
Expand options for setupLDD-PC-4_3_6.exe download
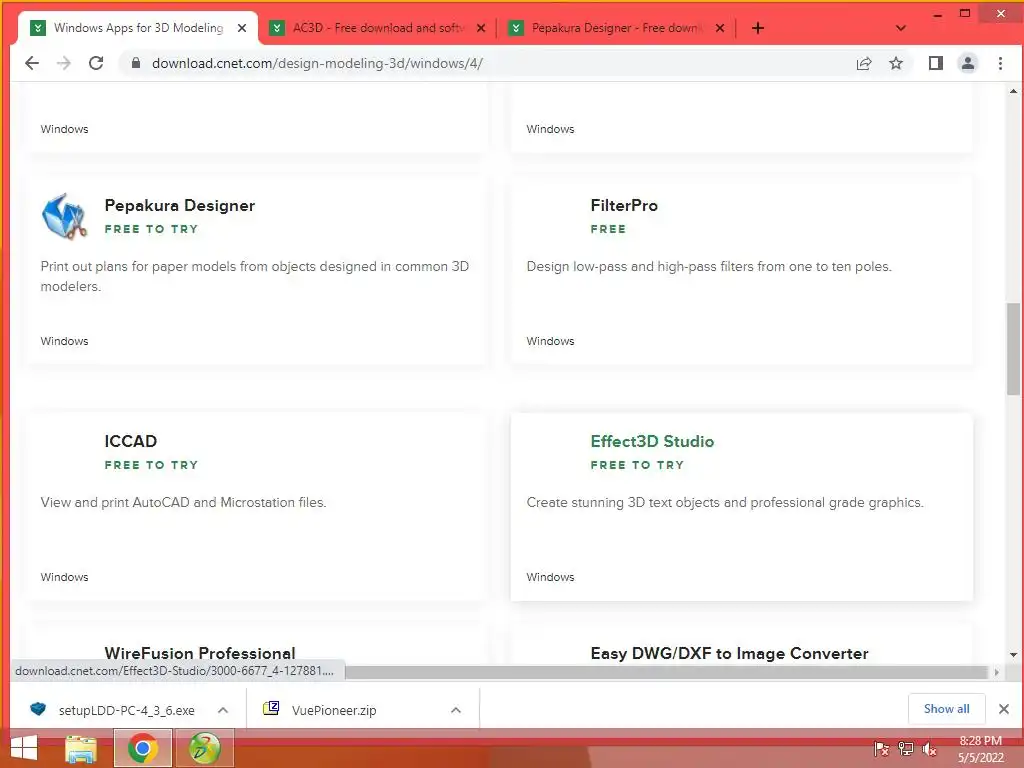click(223, 710)
